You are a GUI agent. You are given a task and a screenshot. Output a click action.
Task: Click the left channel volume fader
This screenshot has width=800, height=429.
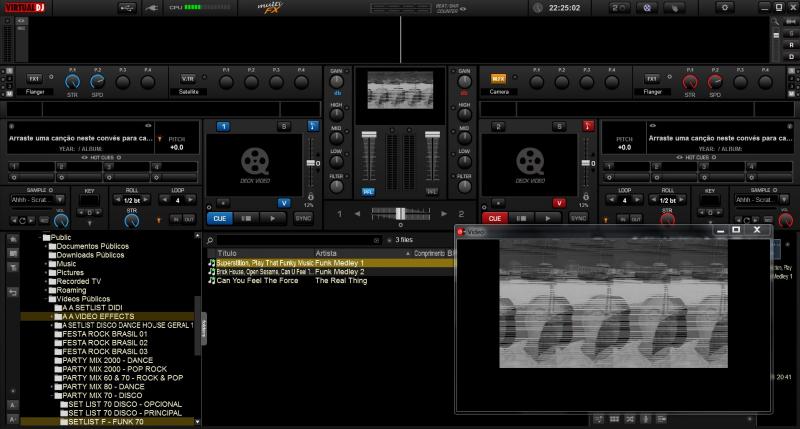(369, 135)
